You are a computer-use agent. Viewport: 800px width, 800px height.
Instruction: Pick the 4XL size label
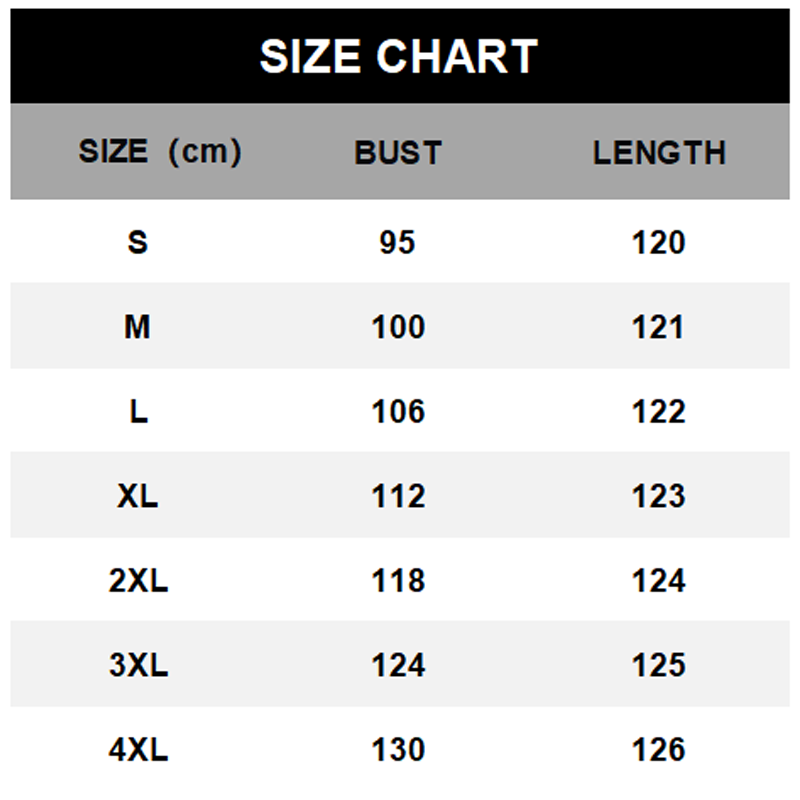[x=138, y=749]
